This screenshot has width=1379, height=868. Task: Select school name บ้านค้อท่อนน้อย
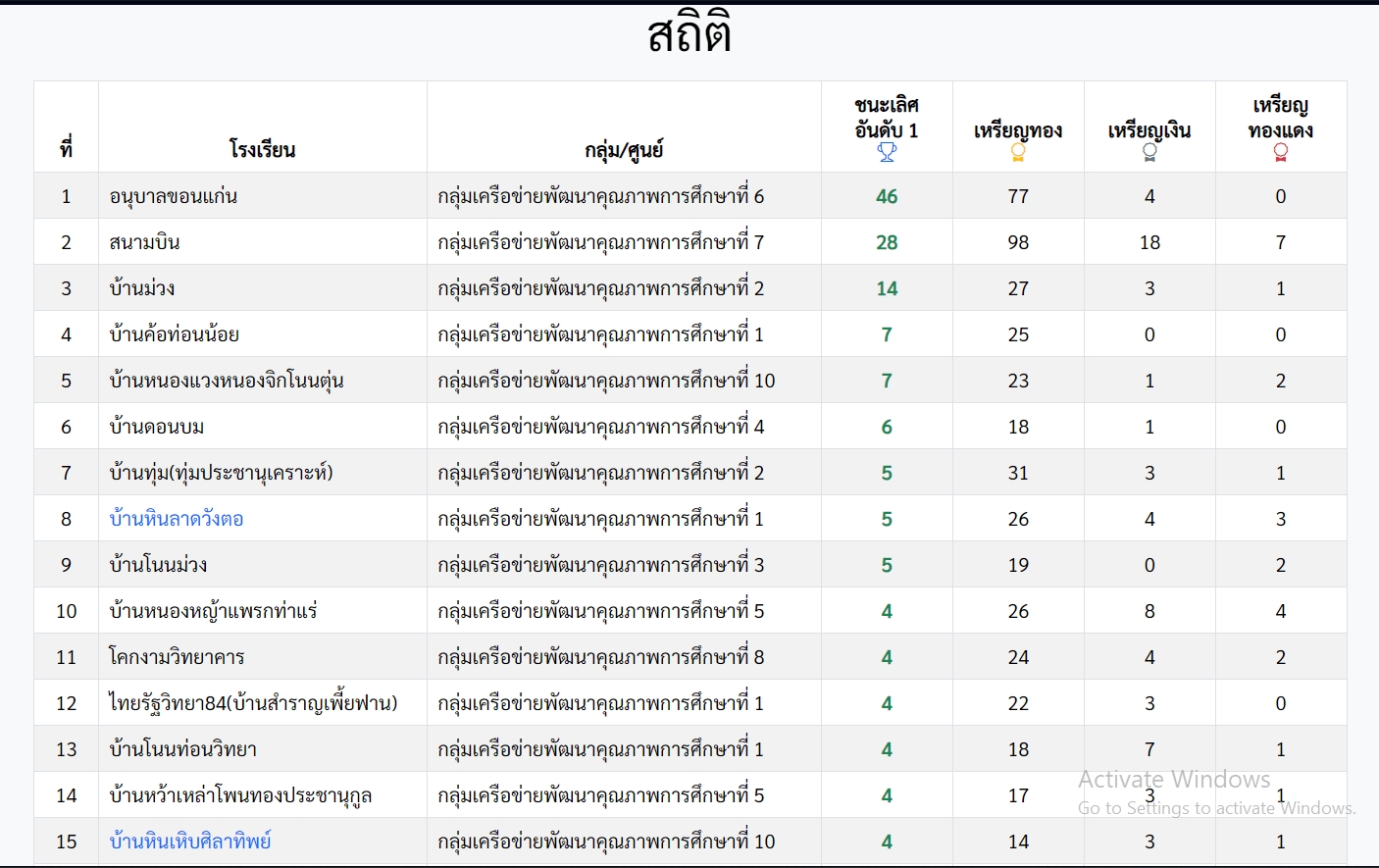(x=175, y=334)
